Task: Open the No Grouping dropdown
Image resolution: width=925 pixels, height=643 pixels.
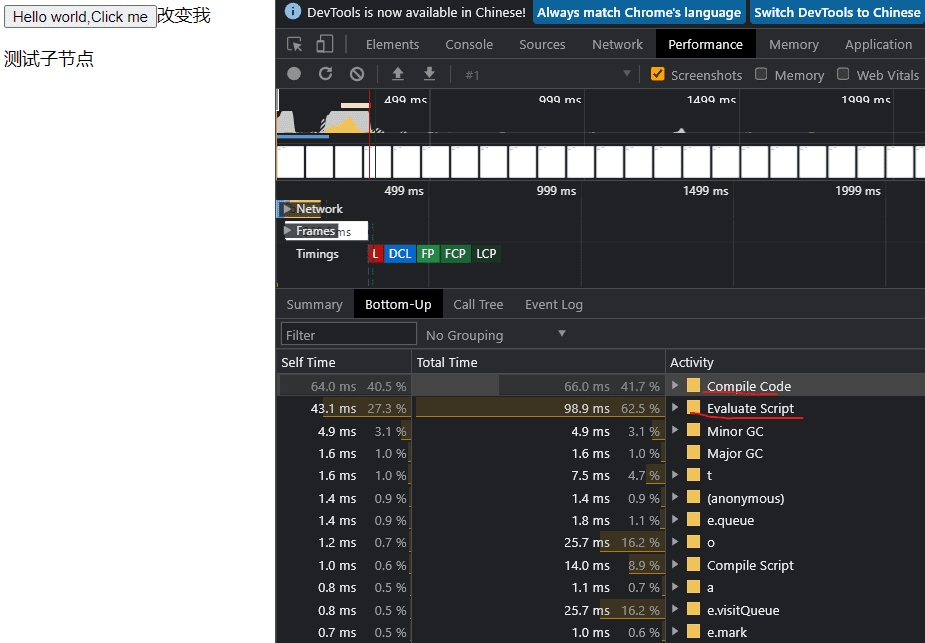Action: tap(496, 335)
